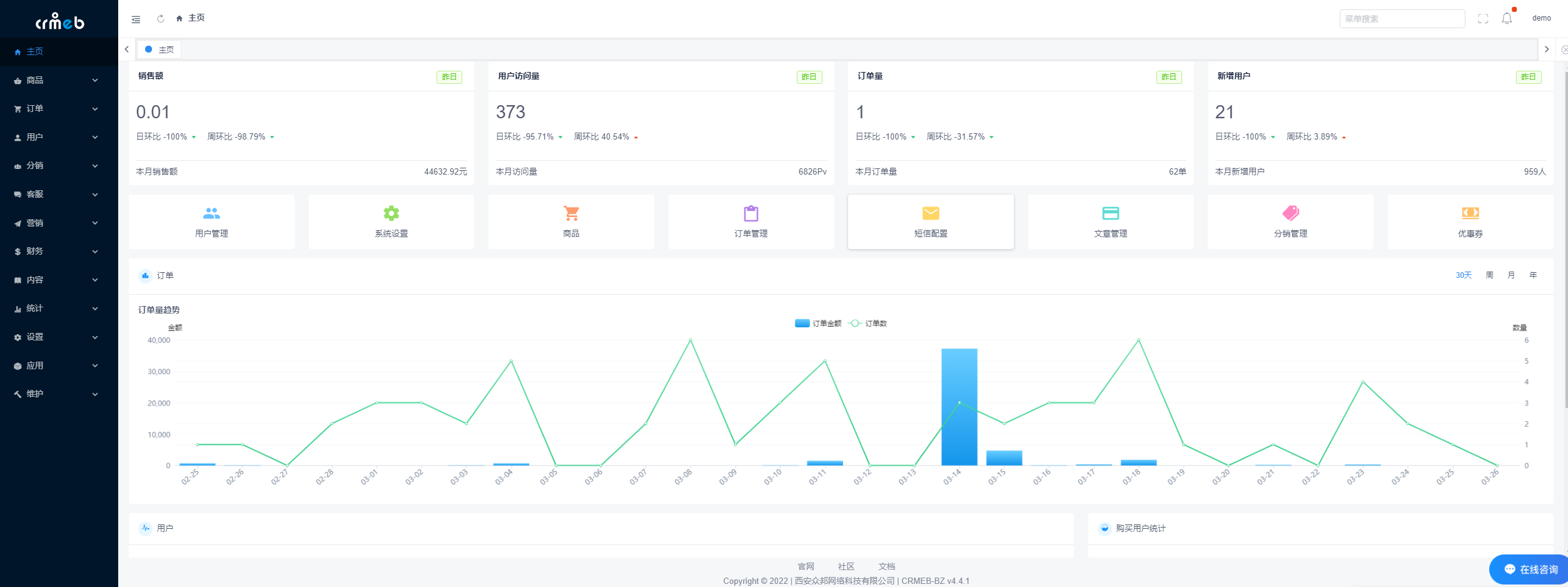Screen dimensions: 1568x587
Task: Expand the 商品 sidebar menu
Action: (59, 80)
